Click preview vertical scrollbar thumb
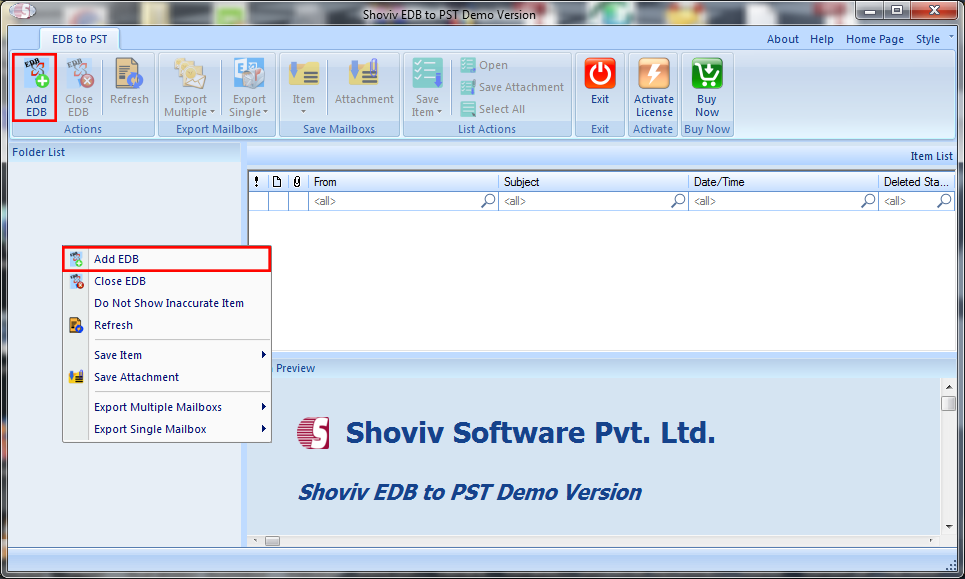The height and width of the screenshot is (579, 965). pyautogui.click(x=949, y=404)
